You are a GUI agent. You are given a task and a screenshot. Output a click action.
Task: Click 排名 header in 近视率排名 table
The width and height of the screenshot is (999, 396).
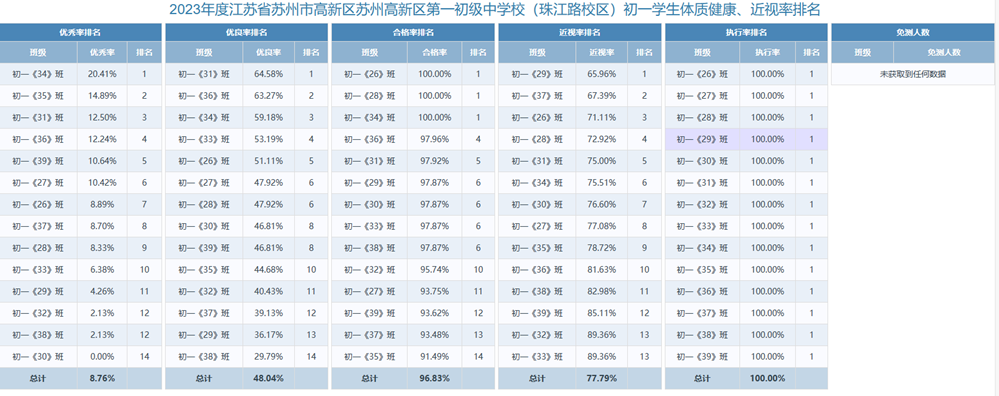644,52
